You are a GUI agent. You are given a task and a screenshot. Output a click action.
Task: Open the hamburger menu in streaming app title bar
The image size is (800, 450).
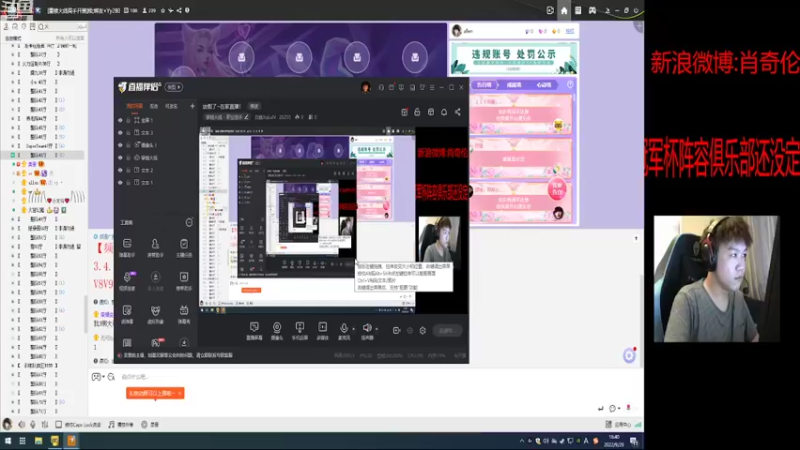click(x=432, y=87)
